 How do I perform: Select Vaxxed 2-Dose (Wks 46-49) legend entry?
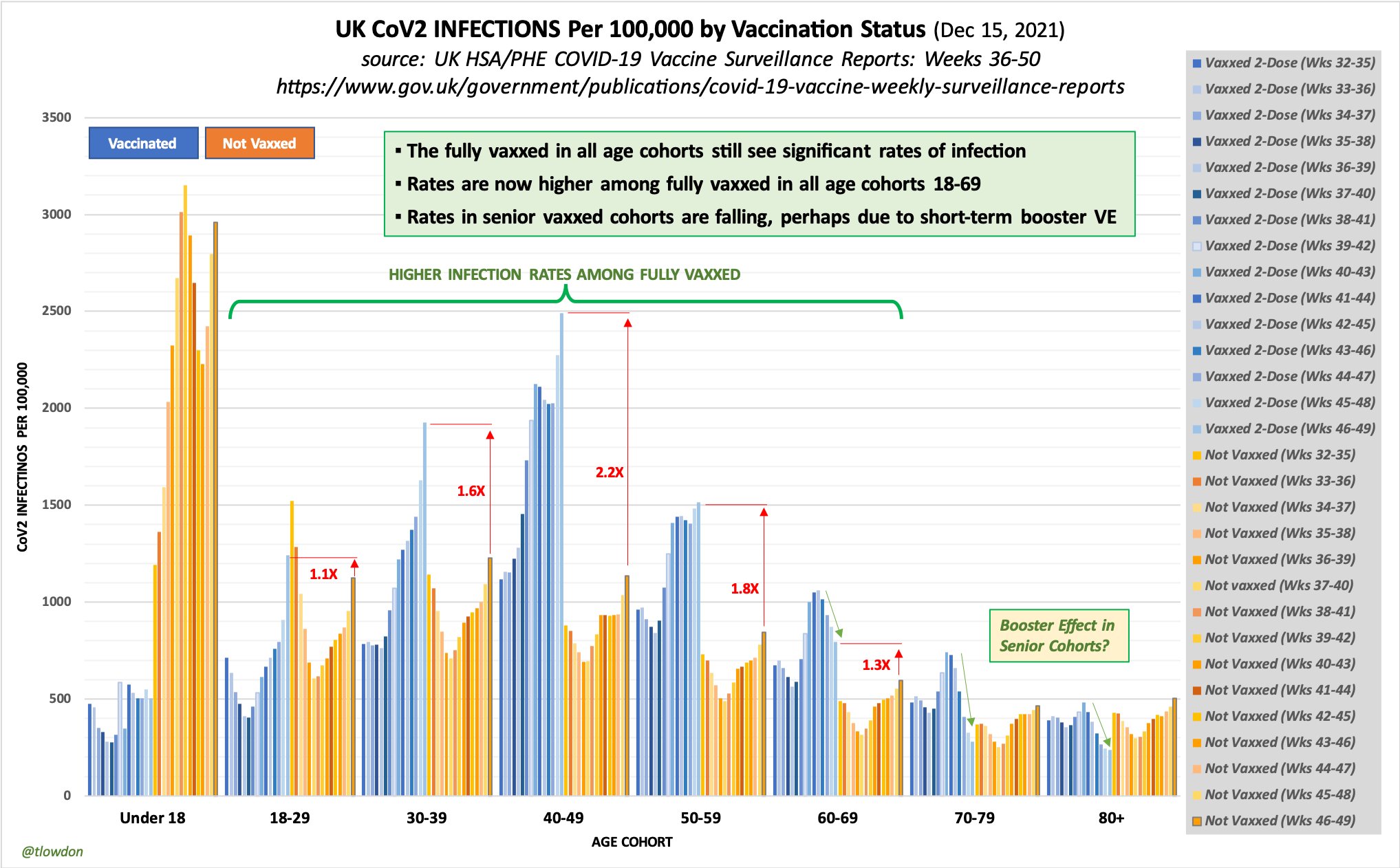click(x=1289, y=428)
